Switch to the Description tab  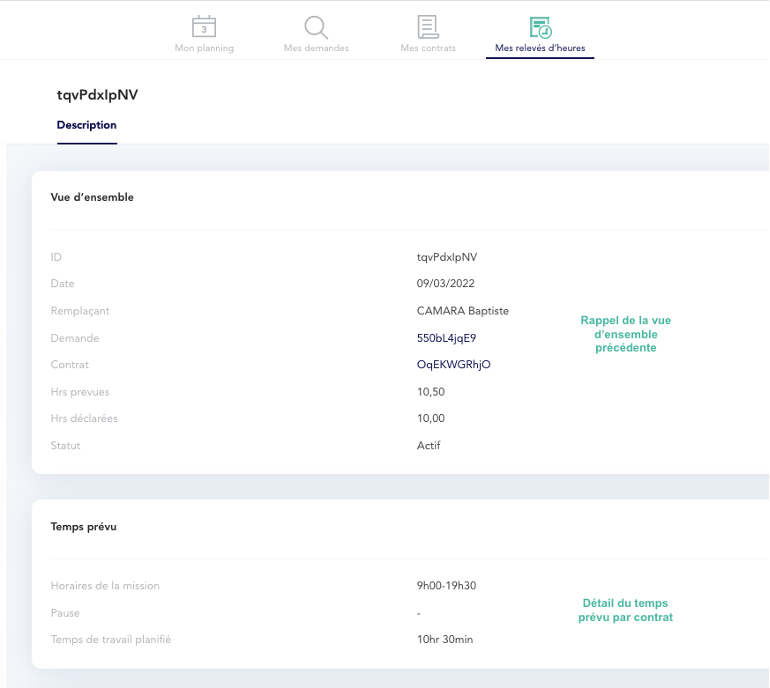click(x=87, y=125)
